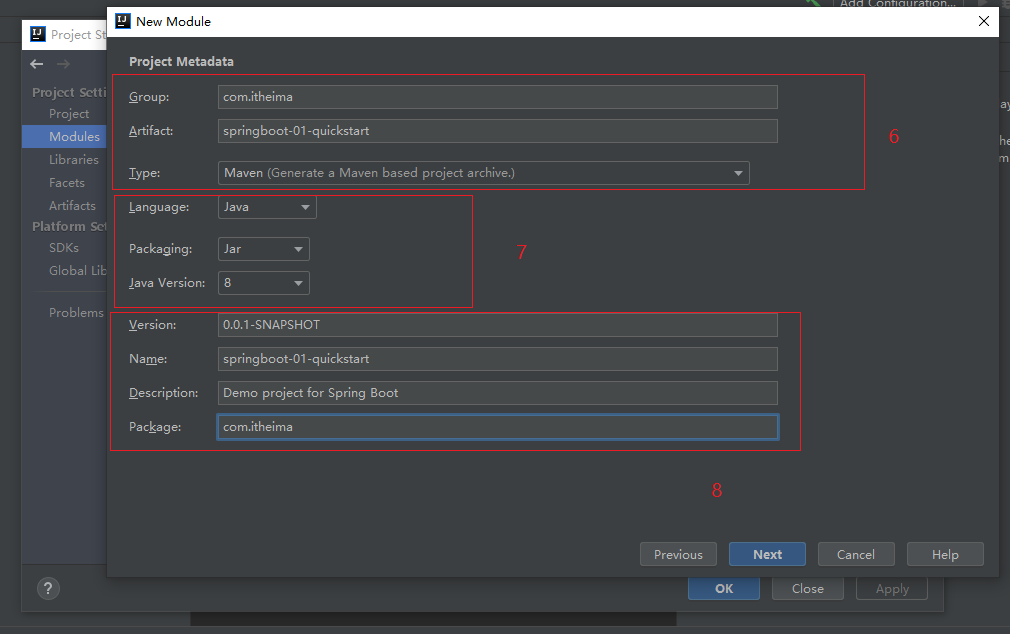This screenshot has width=1010, height=634.
Task: Expand the Packaging dropdown set to Jar
Action: pos(264,249)
